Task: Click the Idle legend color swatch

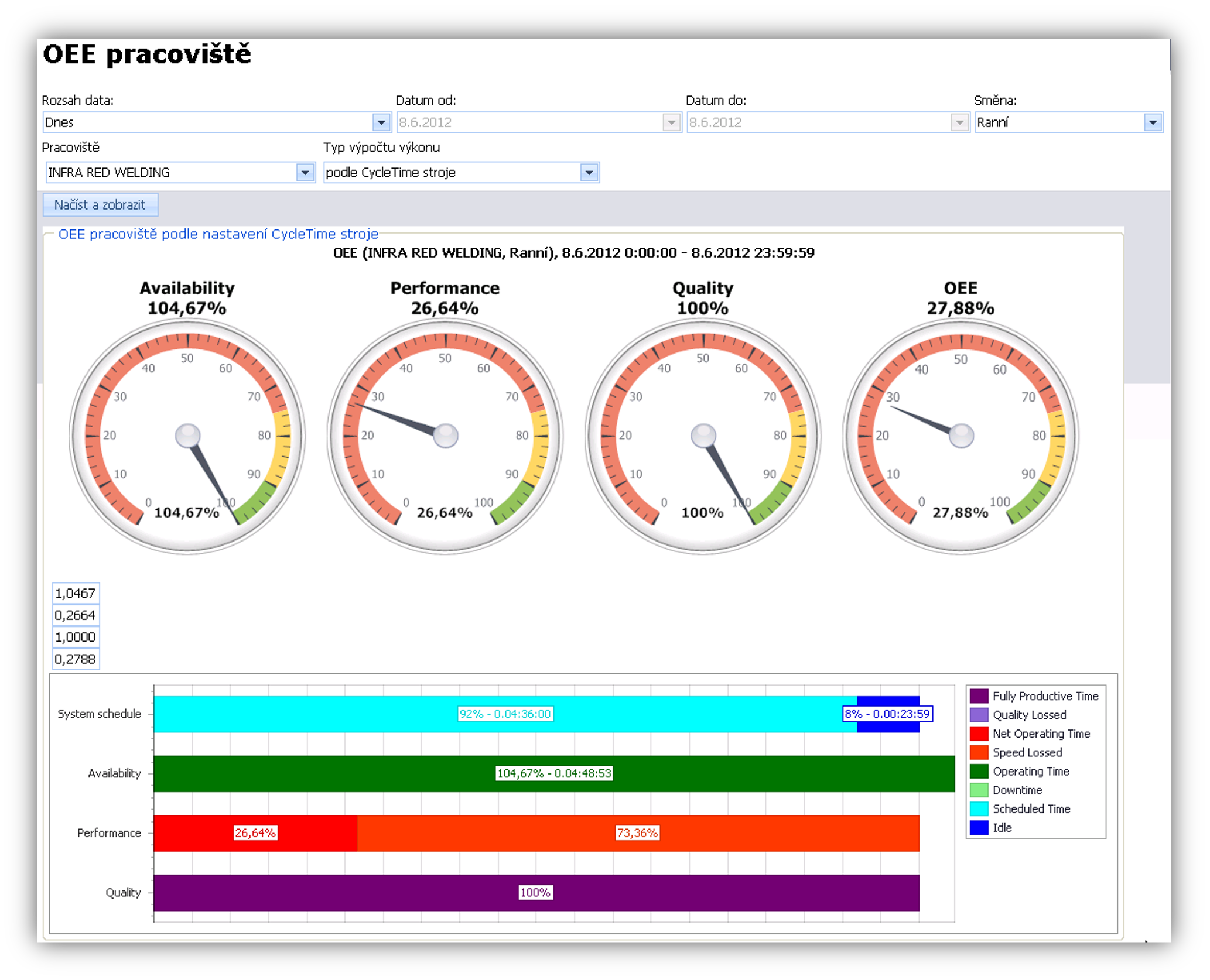Action: [979, 827]
